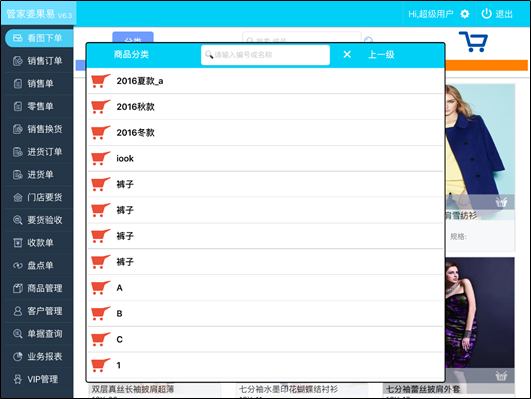Open 看图下单 in the sidebar
This screenshot has height=399, width=531.
click(x=39, y=38)
